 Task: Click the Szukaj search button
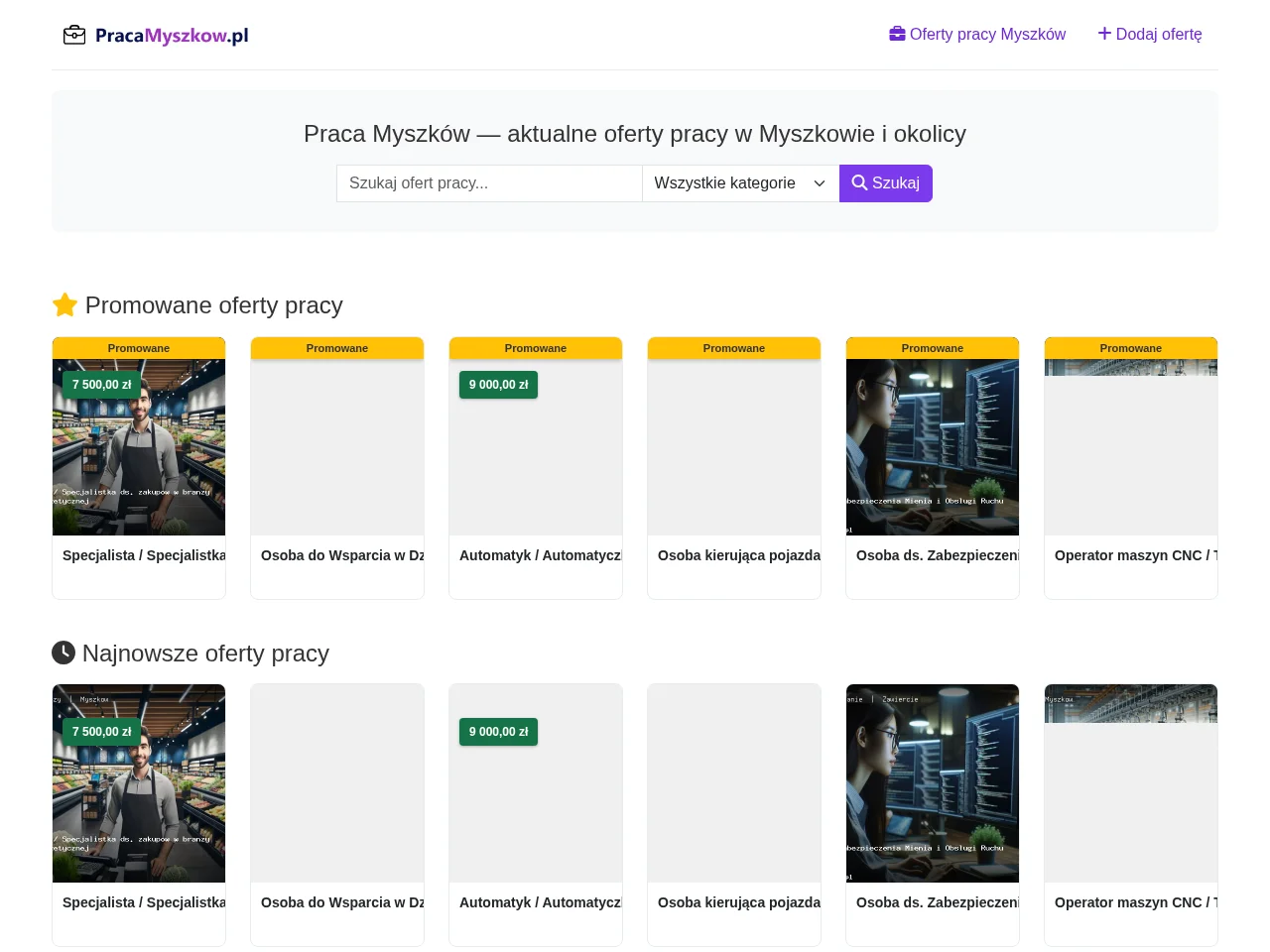[886, 183]
